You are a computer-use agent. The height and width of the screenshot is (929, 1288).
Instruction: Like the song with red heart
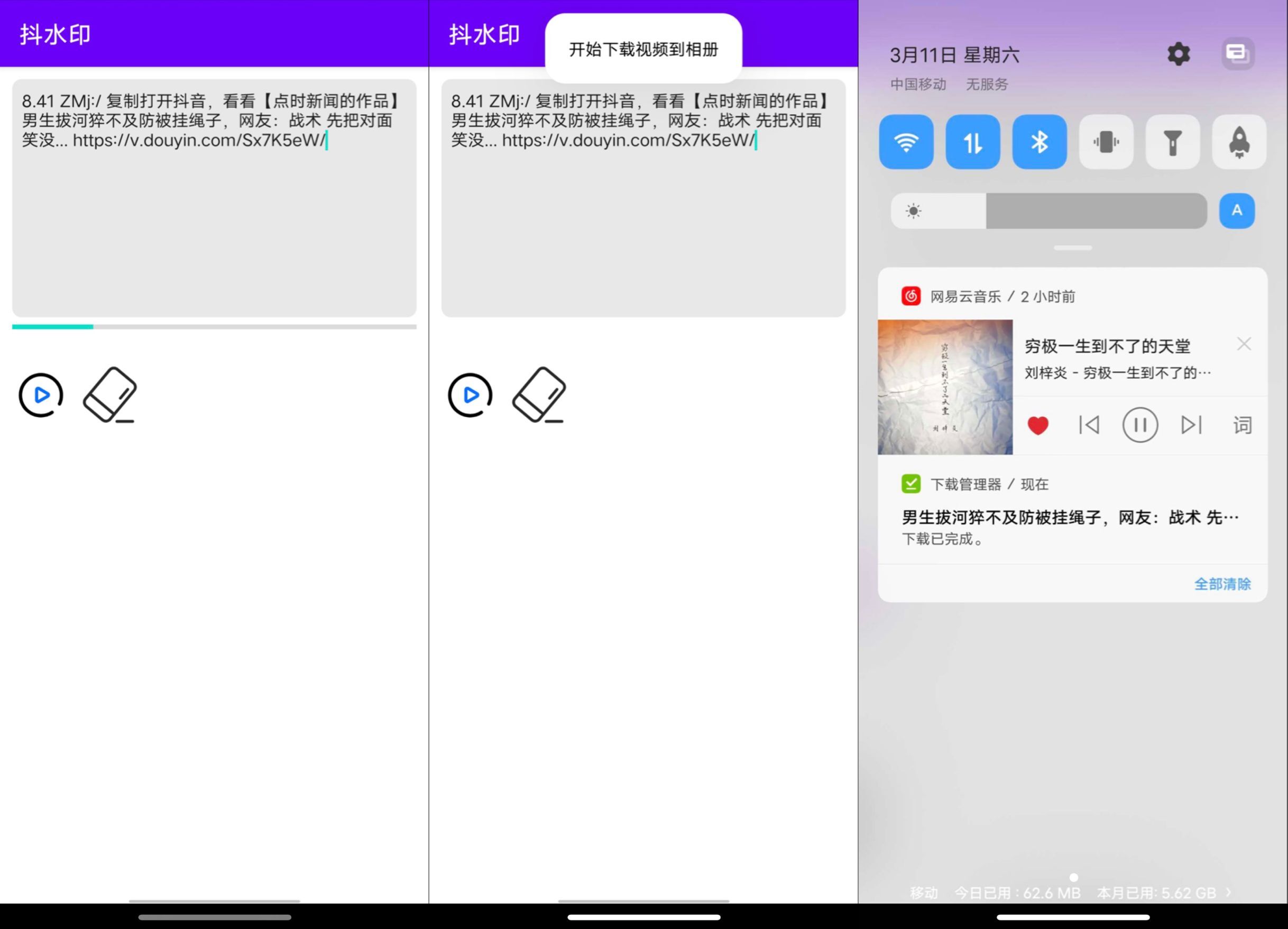pos(1037,425)
